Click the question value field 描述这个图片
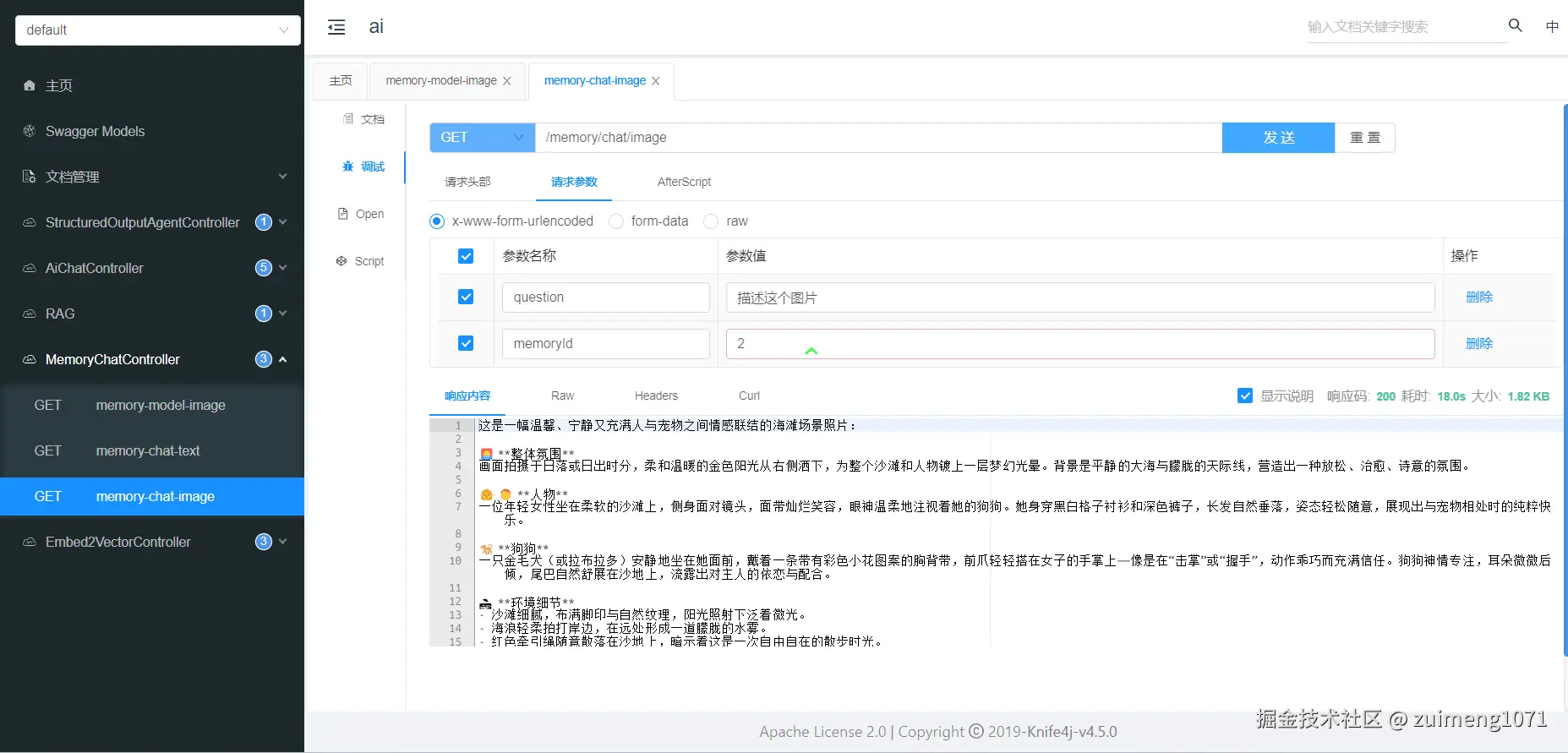 pyautogui.click(x=1080, y=297)
